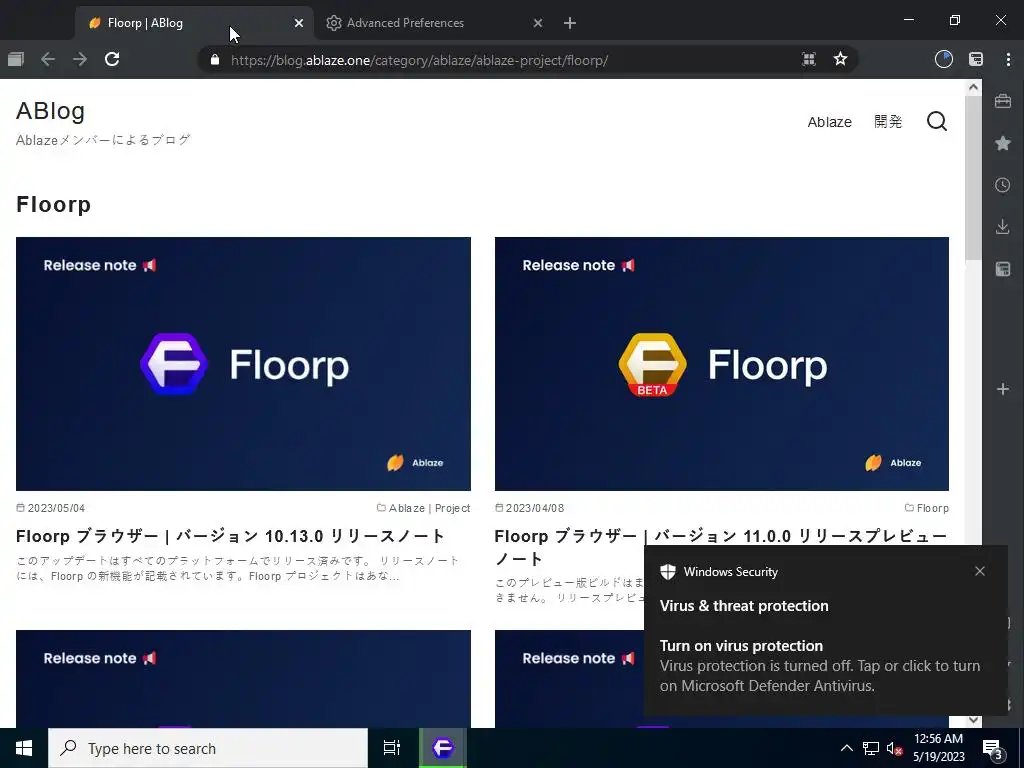Open the Action Center notifications icon

click(x=993, y=748)
